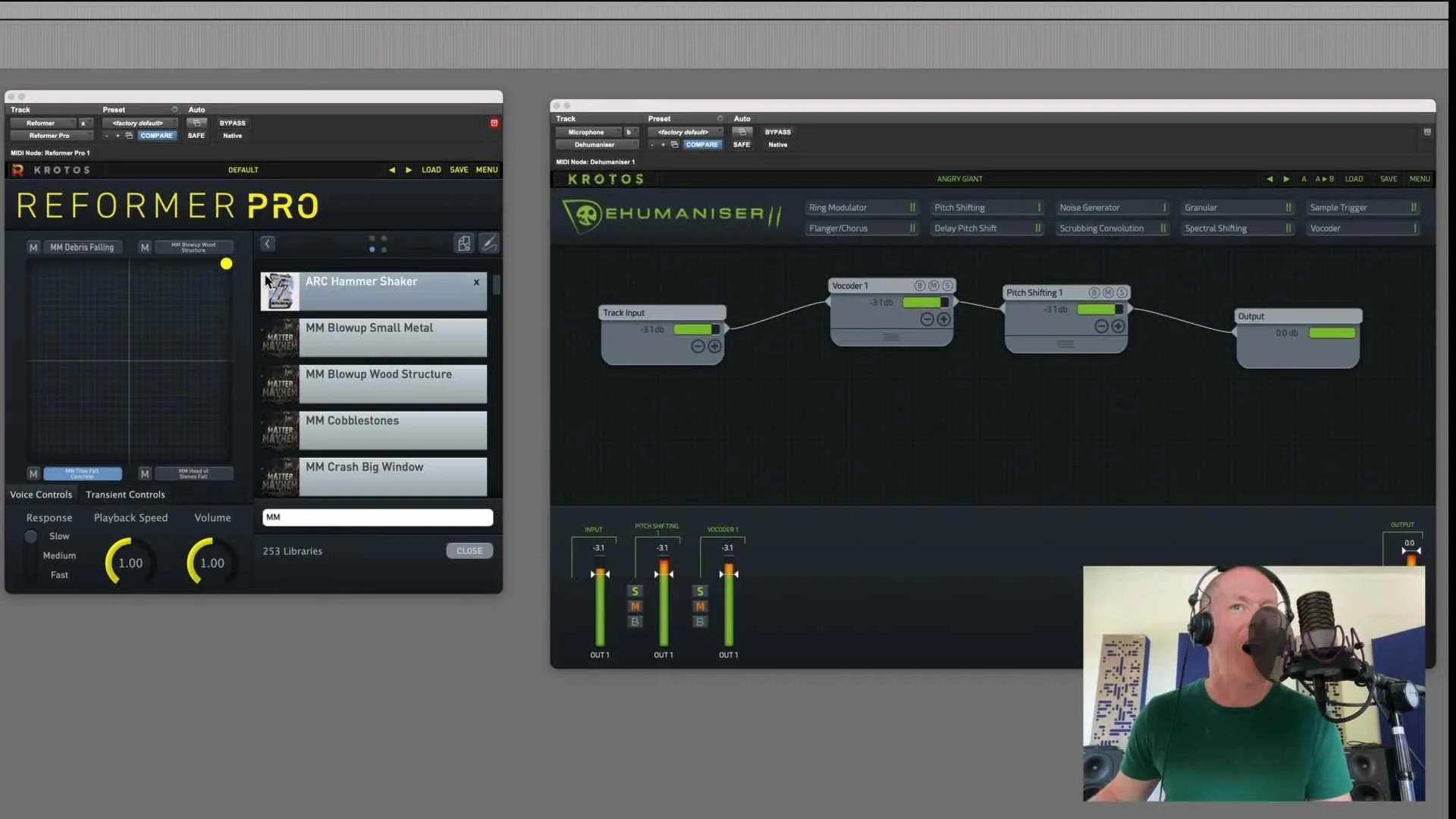The image size is (1456, 819).
Task: Click the library search field containing MM
Action: pyautogui.click(x=377, y=517)
